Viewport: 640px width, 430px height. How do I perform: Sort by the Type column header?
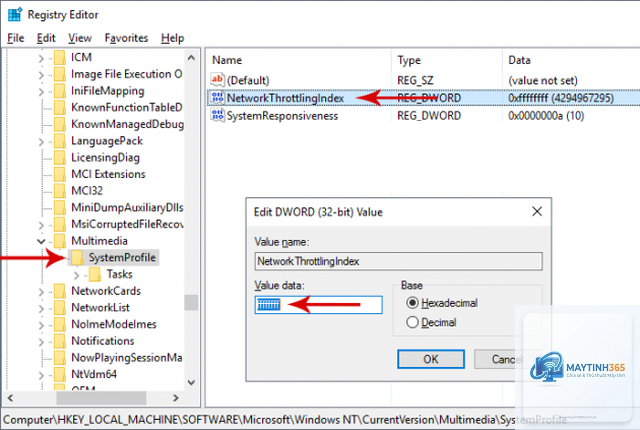pyautogui.click(x=409, y=60)
